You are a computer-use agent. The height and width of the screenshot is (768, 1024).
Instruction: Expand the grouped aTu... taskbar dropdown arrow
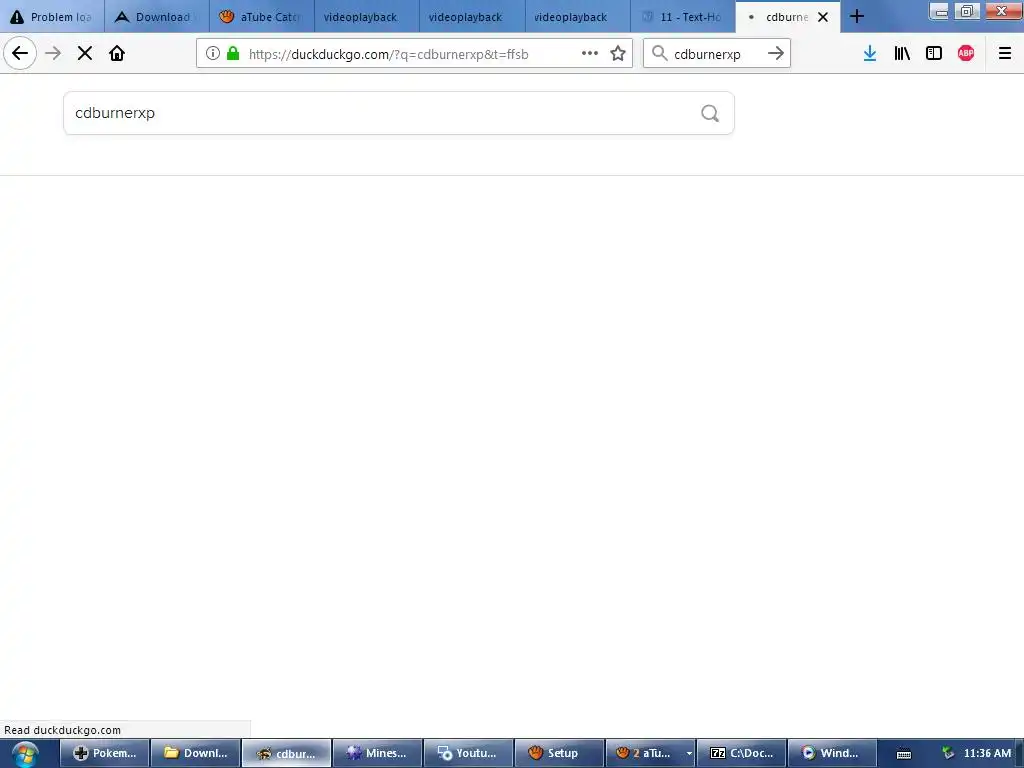(688, 753)
